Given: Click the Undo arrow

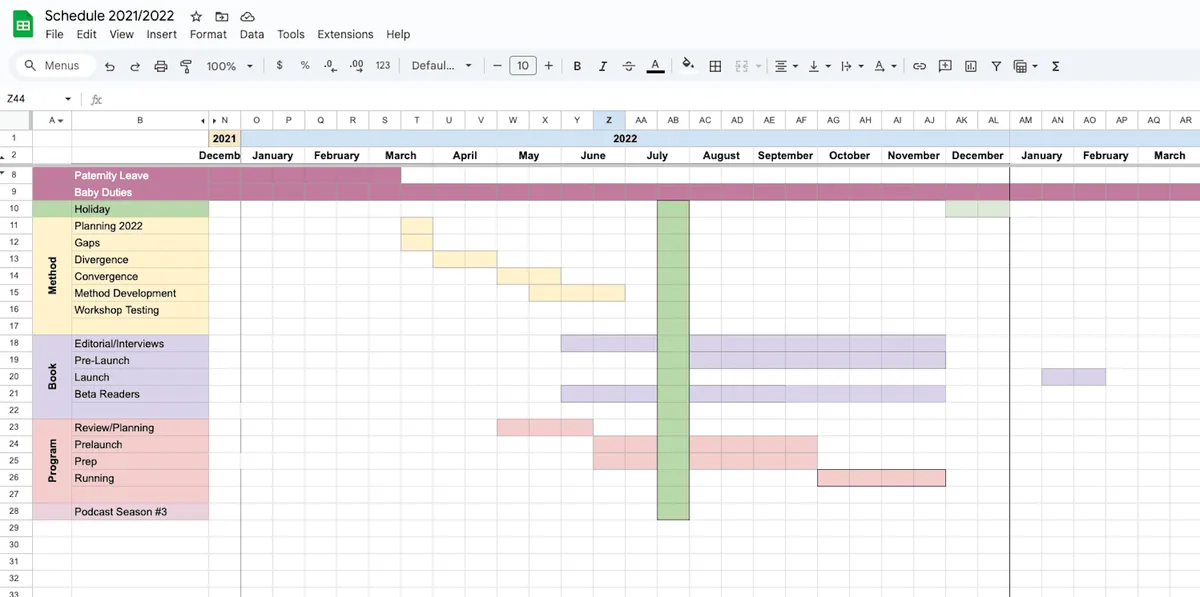Looking at the screenshot, I should coord(109,66).
